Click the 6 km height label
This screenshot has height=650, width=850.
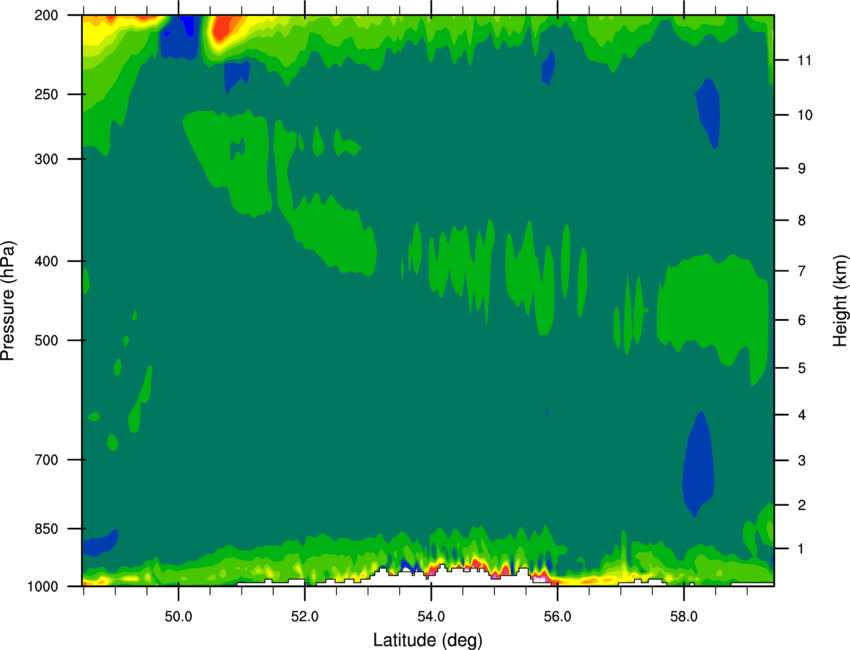(x=802, y=320)
